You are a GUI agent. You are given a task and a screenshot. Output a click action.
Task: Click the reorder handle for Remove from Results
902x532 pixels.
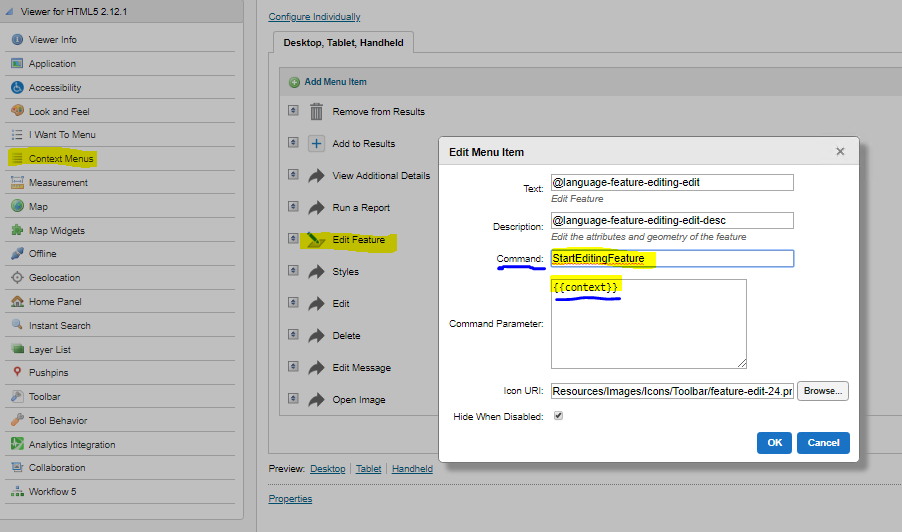[293, 110]
